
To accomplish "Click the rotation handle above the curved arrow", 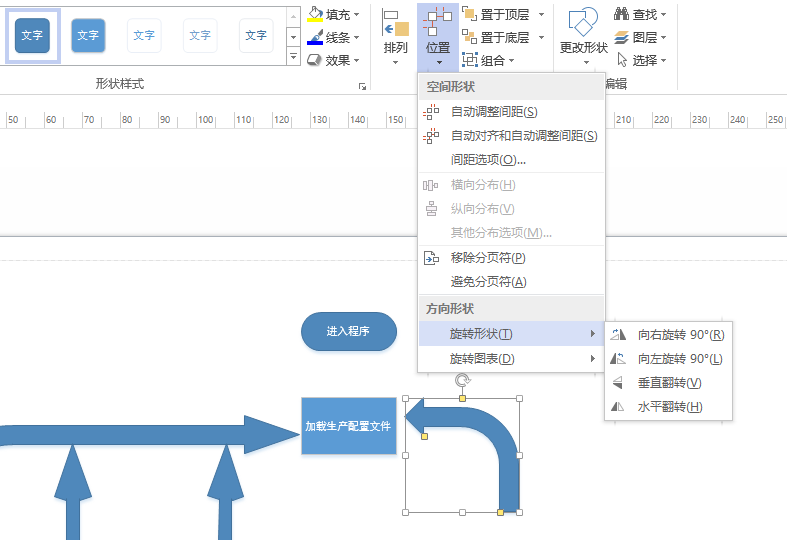I will click(462, 380).
